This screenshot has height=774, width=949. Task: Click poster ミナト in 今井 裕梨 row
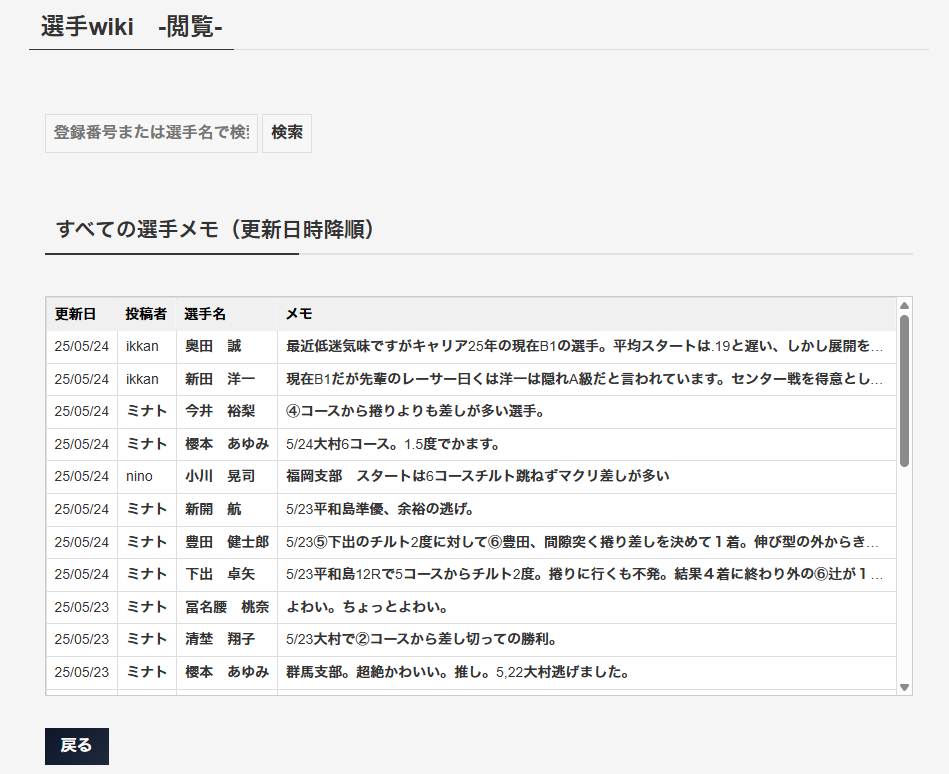tap(146, 412)
